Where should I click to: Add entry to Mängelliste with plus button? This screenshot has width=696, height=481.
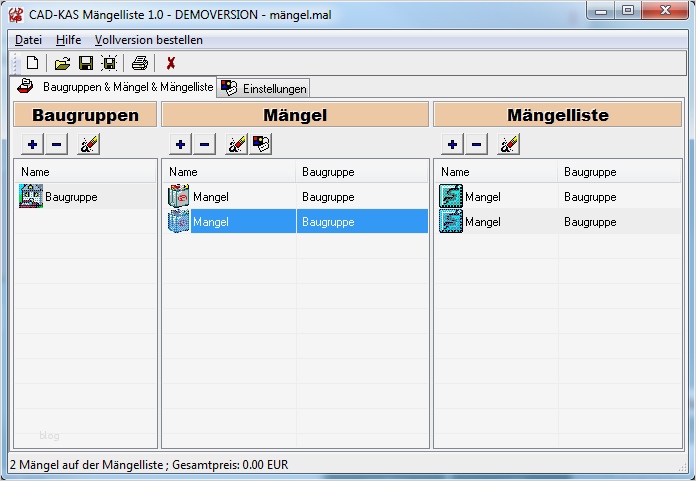452,144
